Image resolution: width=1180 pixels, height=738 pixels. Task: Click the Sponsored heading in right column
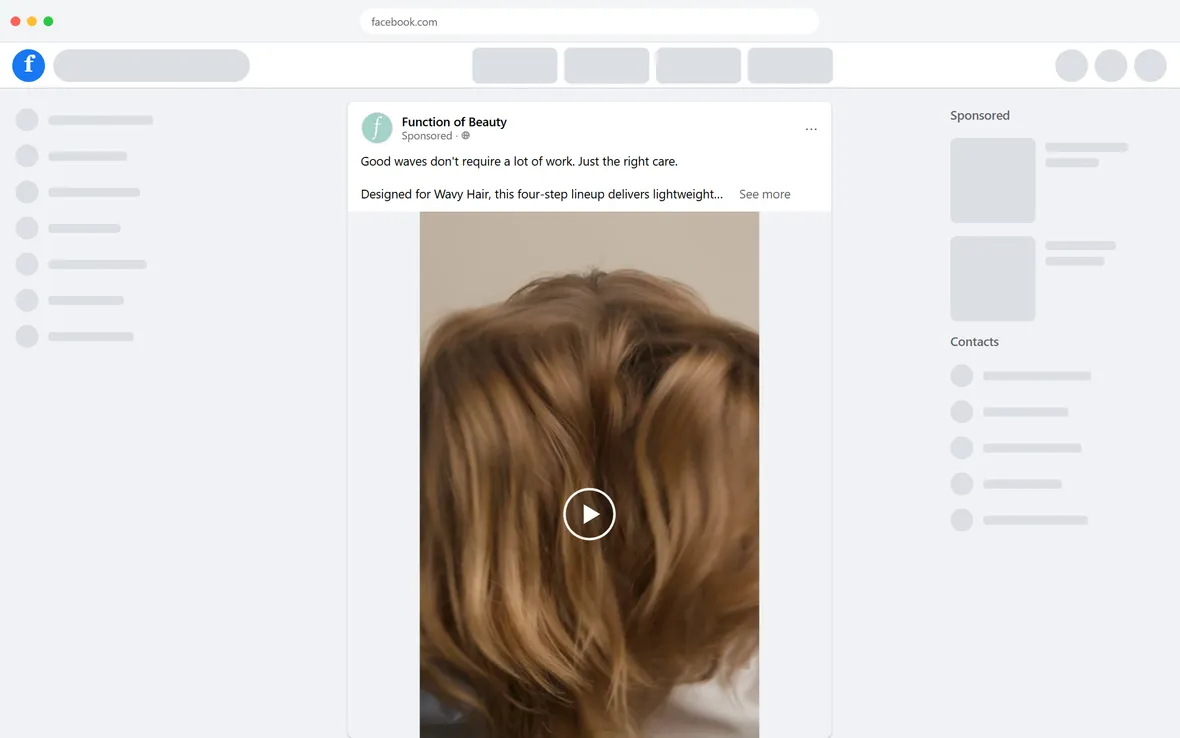click(980, 115)
